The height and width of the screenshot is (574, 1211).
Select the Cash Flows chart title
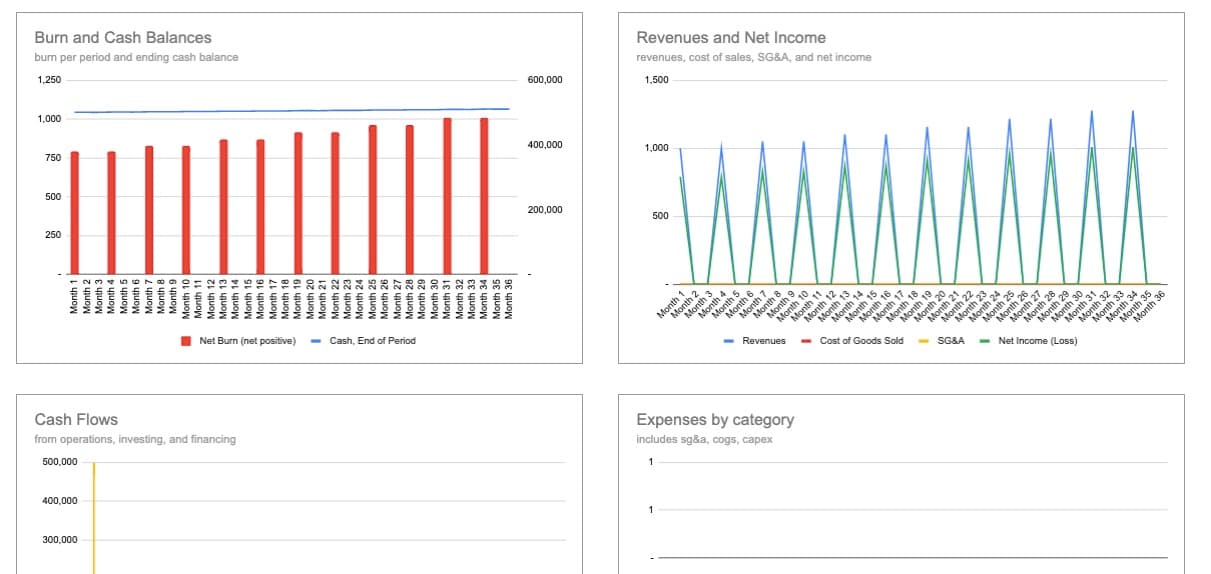coord(76,420)
